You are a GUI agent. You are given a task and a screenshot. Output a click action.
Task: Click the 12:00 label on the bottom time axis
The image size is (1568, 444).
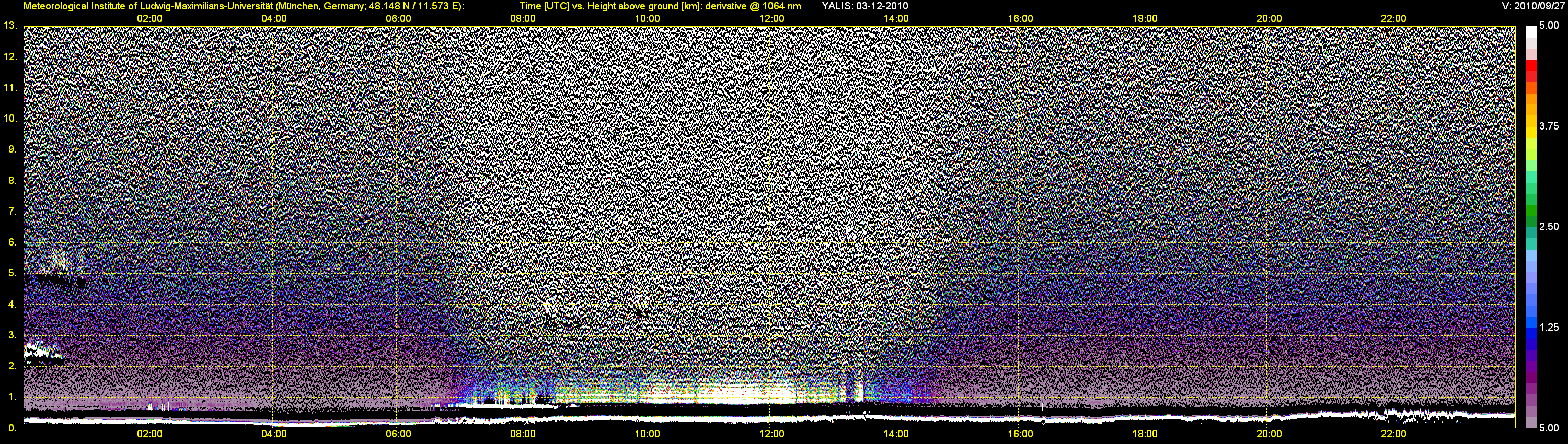click(x=771, y=434)
